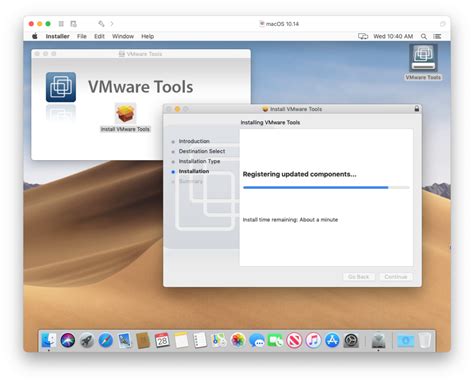Expand the forward chevron in Fusion toolbar

[112, 24]
